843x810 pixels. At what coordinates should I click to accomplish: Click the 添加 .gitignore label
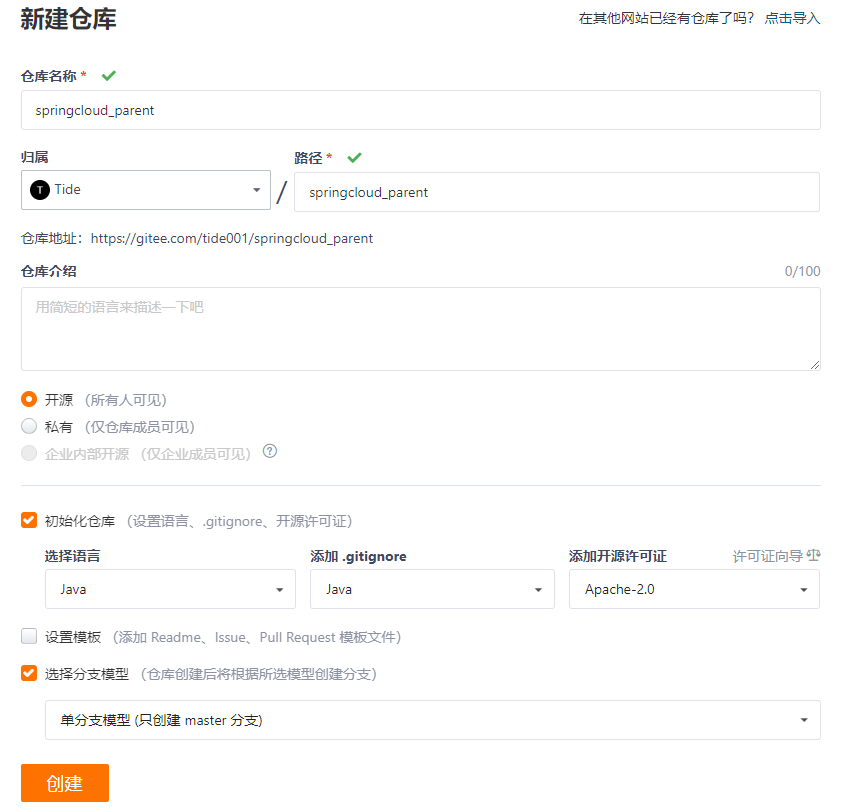coord(359,556)
